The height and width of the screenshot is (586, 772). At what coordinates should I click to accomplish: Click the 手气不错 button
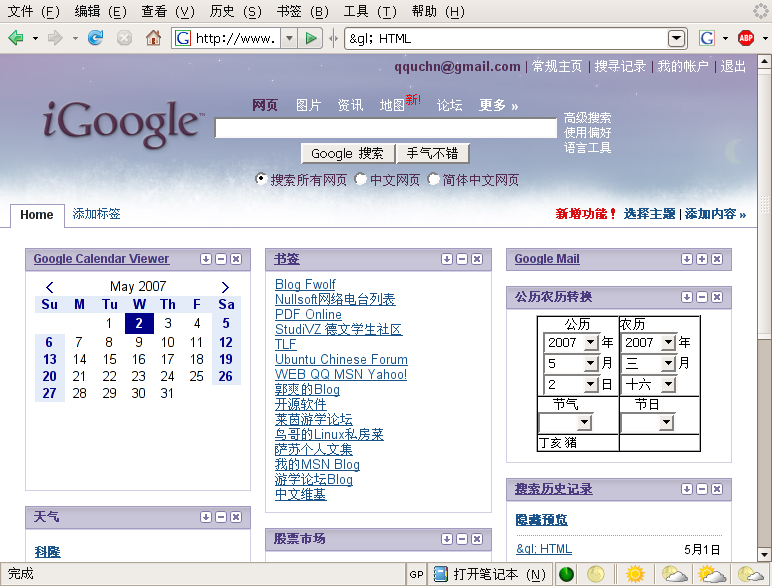(432, 153)
